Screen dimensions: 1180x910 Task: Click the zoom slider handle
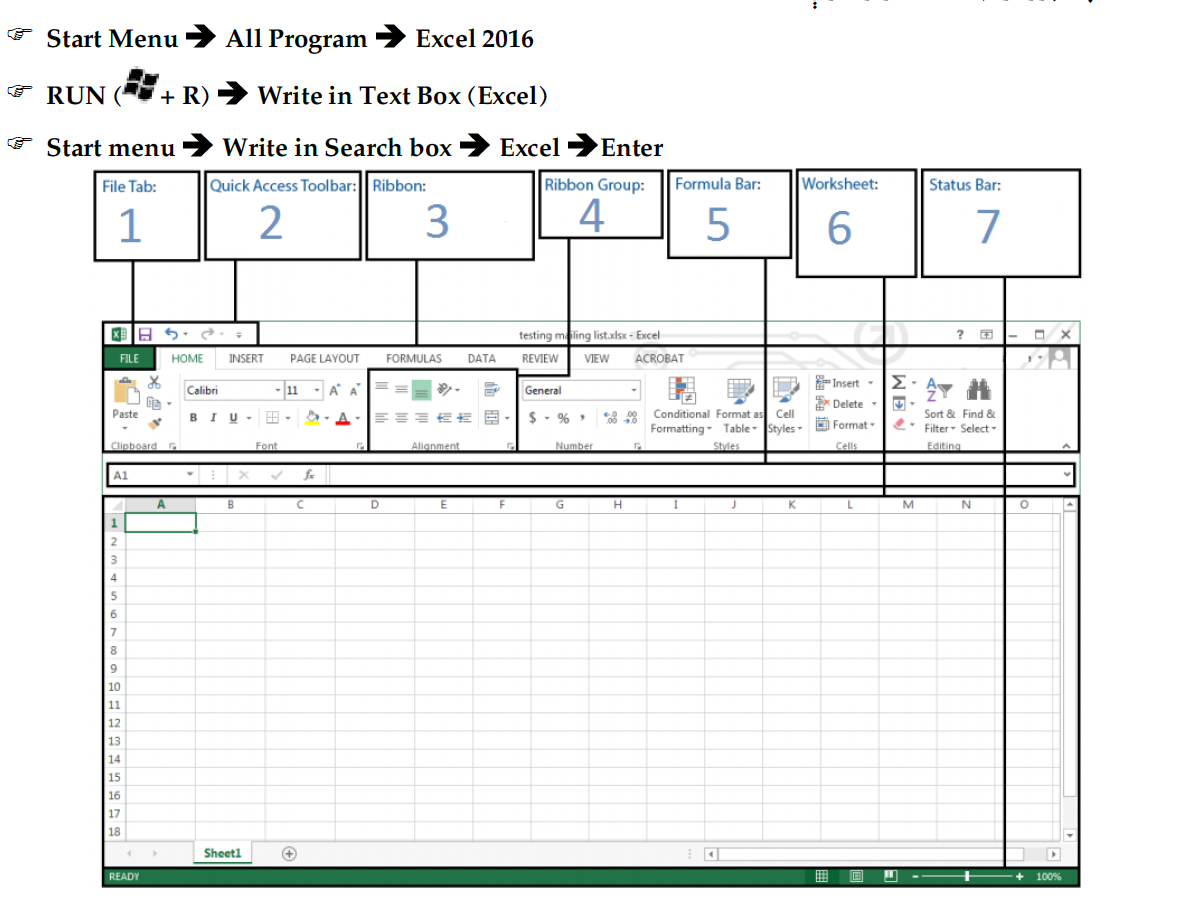pyautogui.click(x=967, y=876)
